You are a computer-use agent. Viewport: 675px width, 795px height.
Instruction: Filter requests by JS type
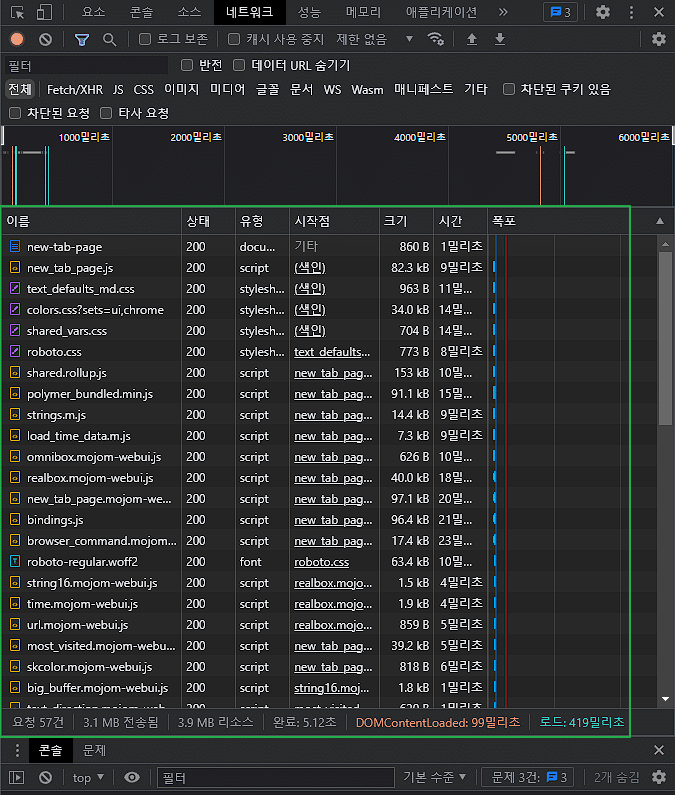point(118,90)
